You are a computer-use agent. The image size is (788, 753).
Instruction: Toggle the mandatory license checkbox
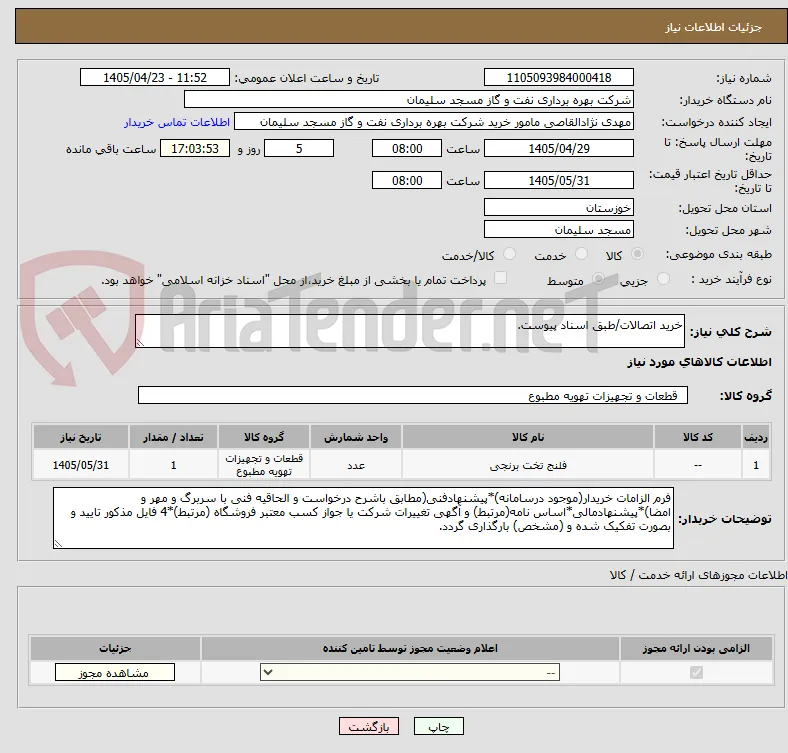click(x=696, y=673)
